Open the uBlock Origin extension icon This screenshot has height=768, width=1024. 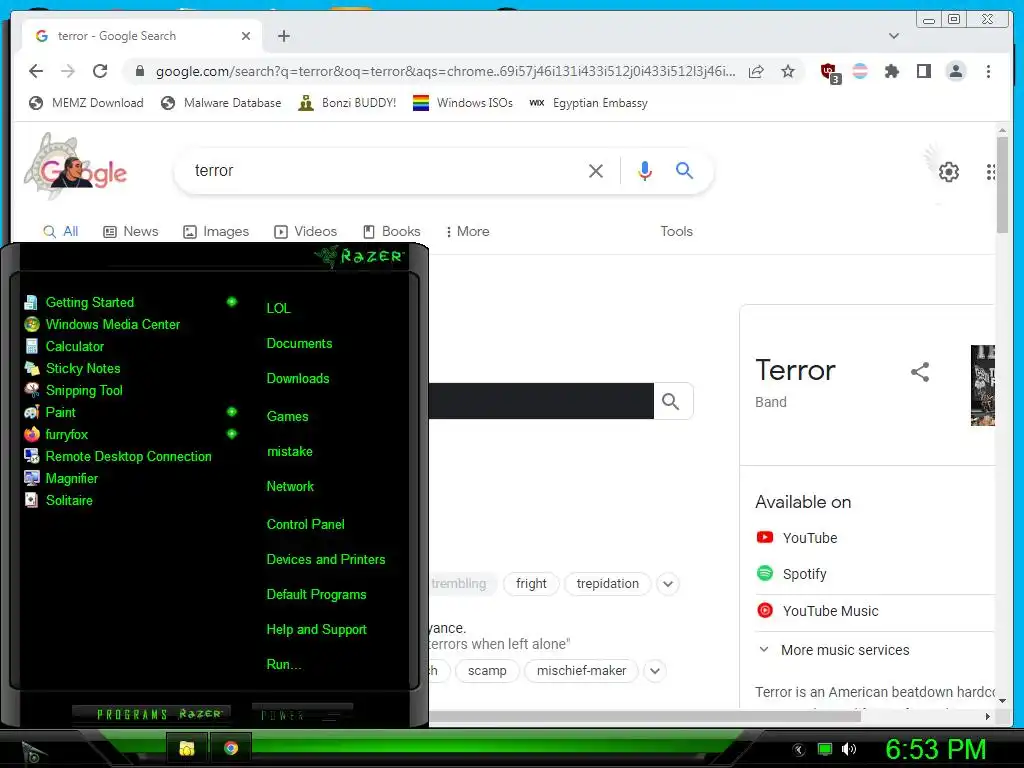point(829,72)
